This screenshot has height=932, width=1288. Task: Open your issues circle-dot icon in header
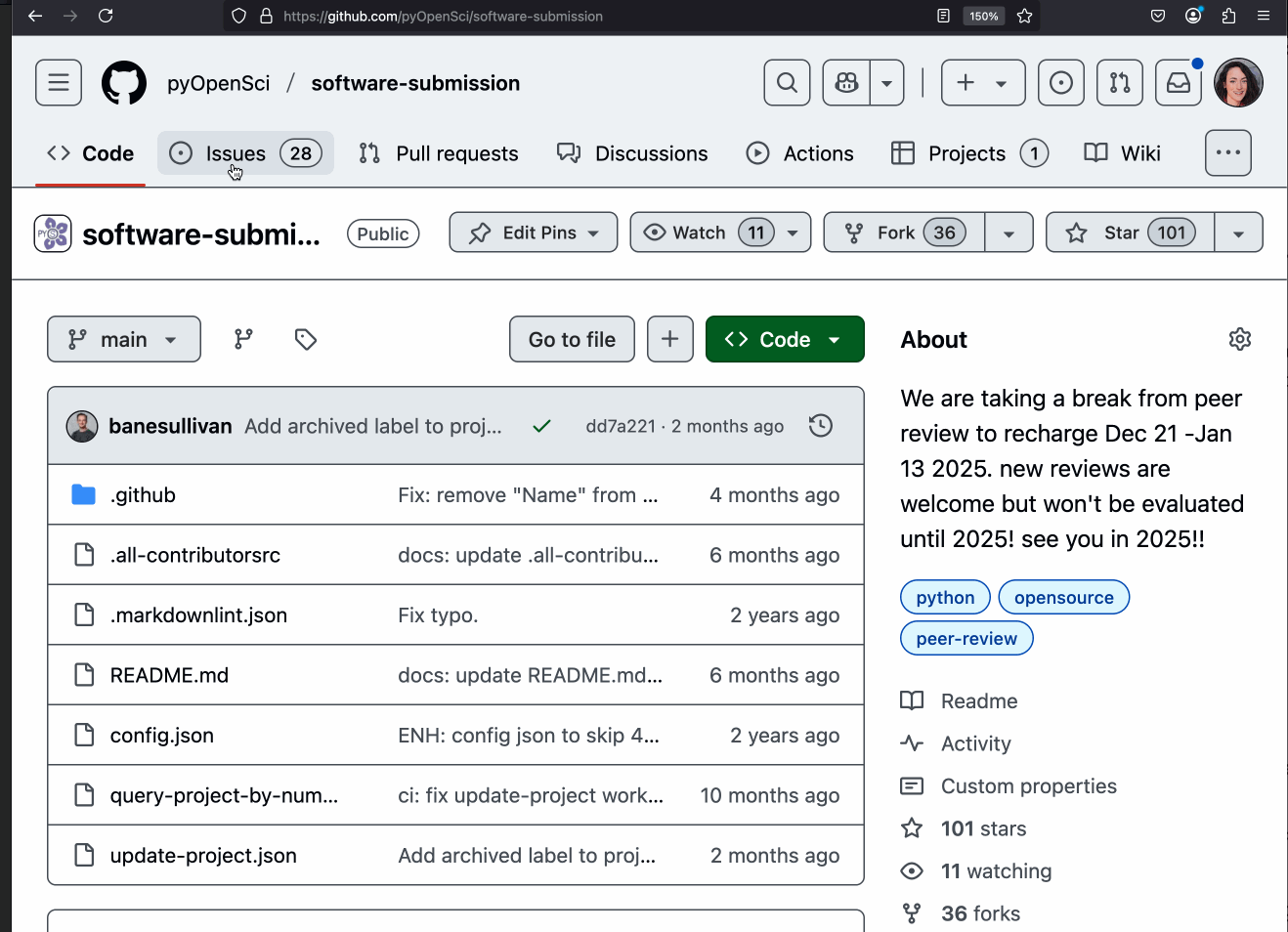click(x=1060, y=83)
